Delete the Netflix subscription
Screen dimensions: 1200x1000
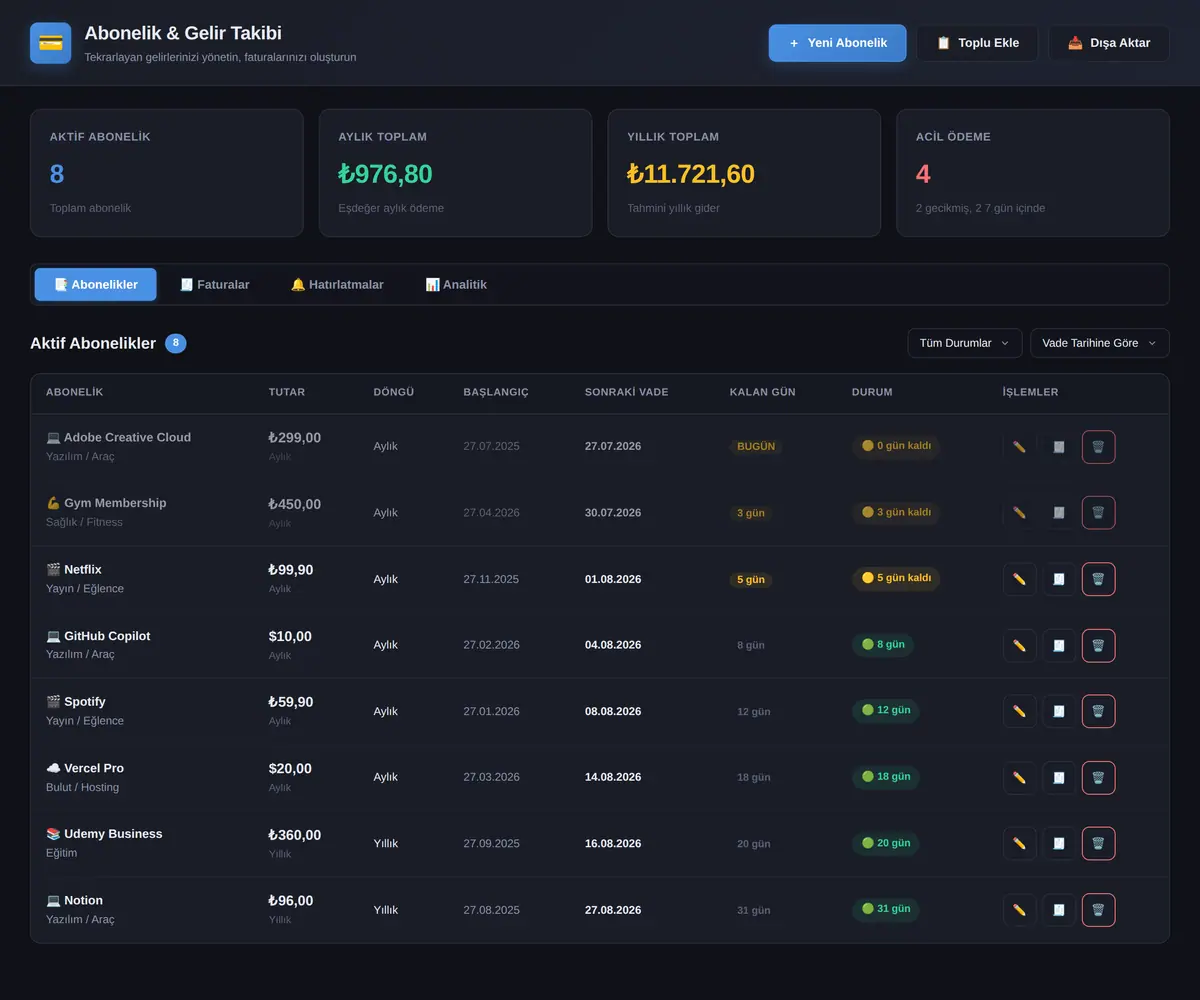[1098, 579]
